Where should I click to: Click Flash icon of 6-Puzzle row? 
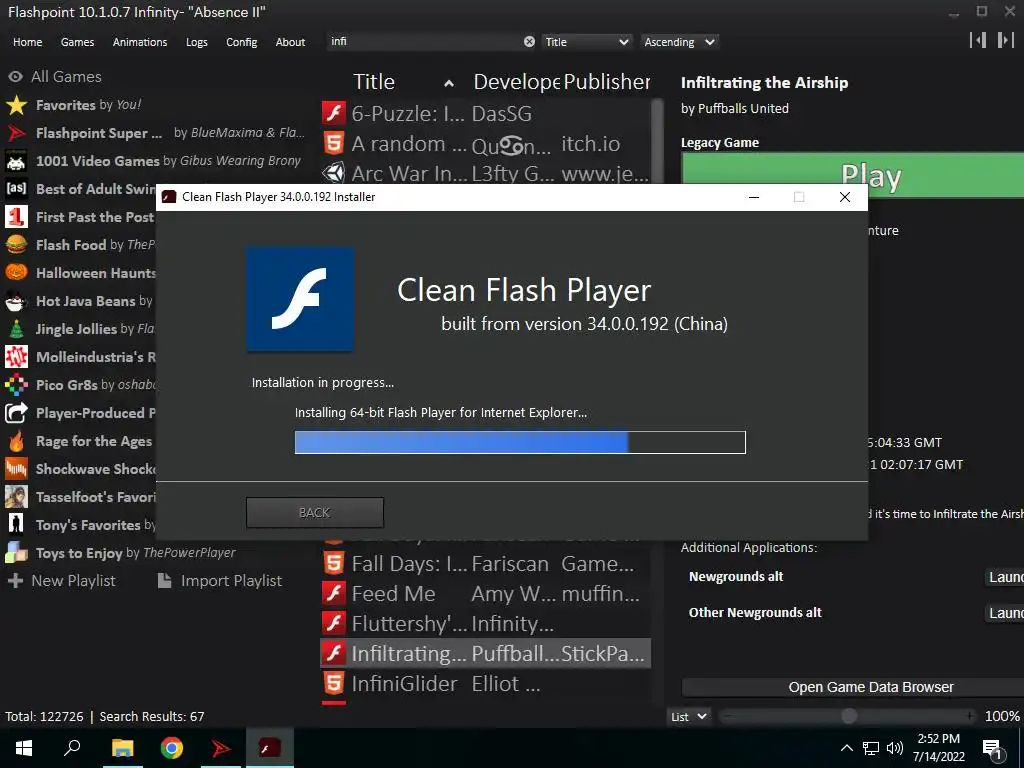334,113
